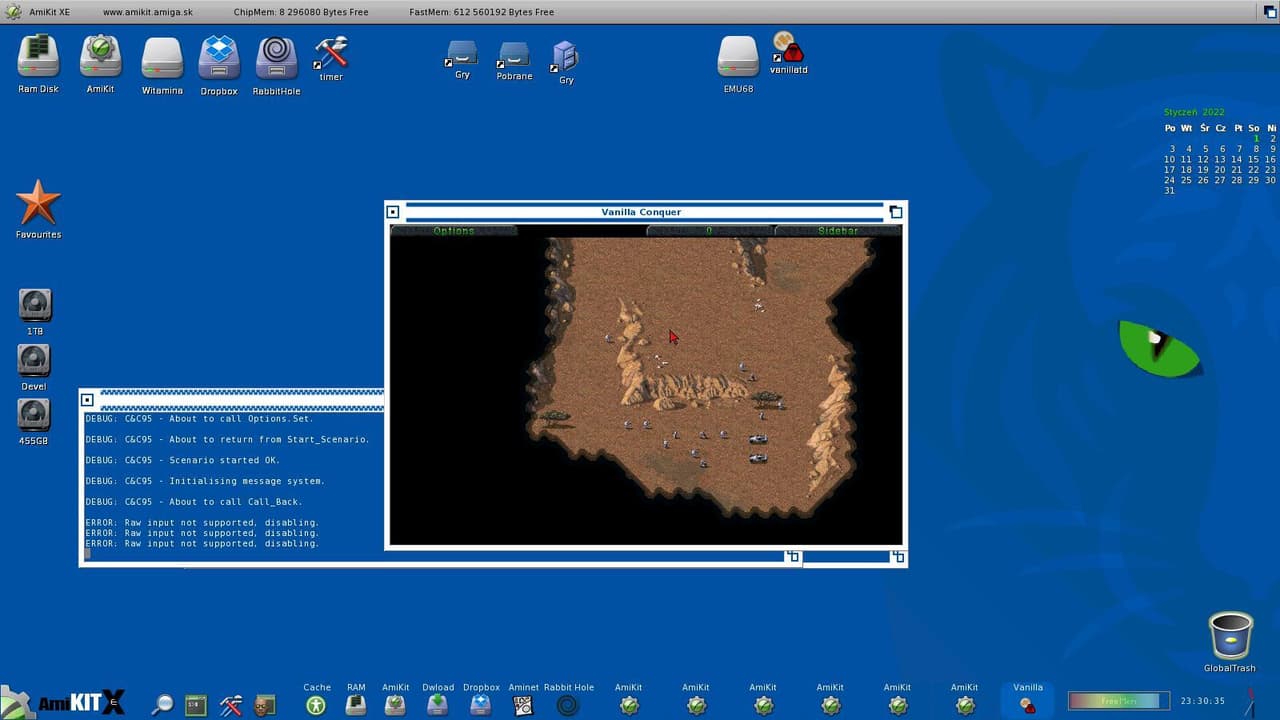This screenshot has width=1280, height=720.
Task: Open the AmiKit drive icon on desktop
Action: click(100, 56)
